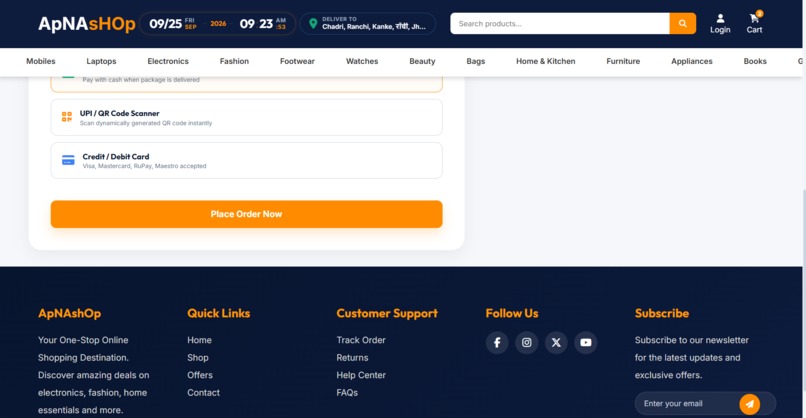This screenshot has height=418, width=806.
Task: Open the Beauty category
Action: click(x=422, y=61)
